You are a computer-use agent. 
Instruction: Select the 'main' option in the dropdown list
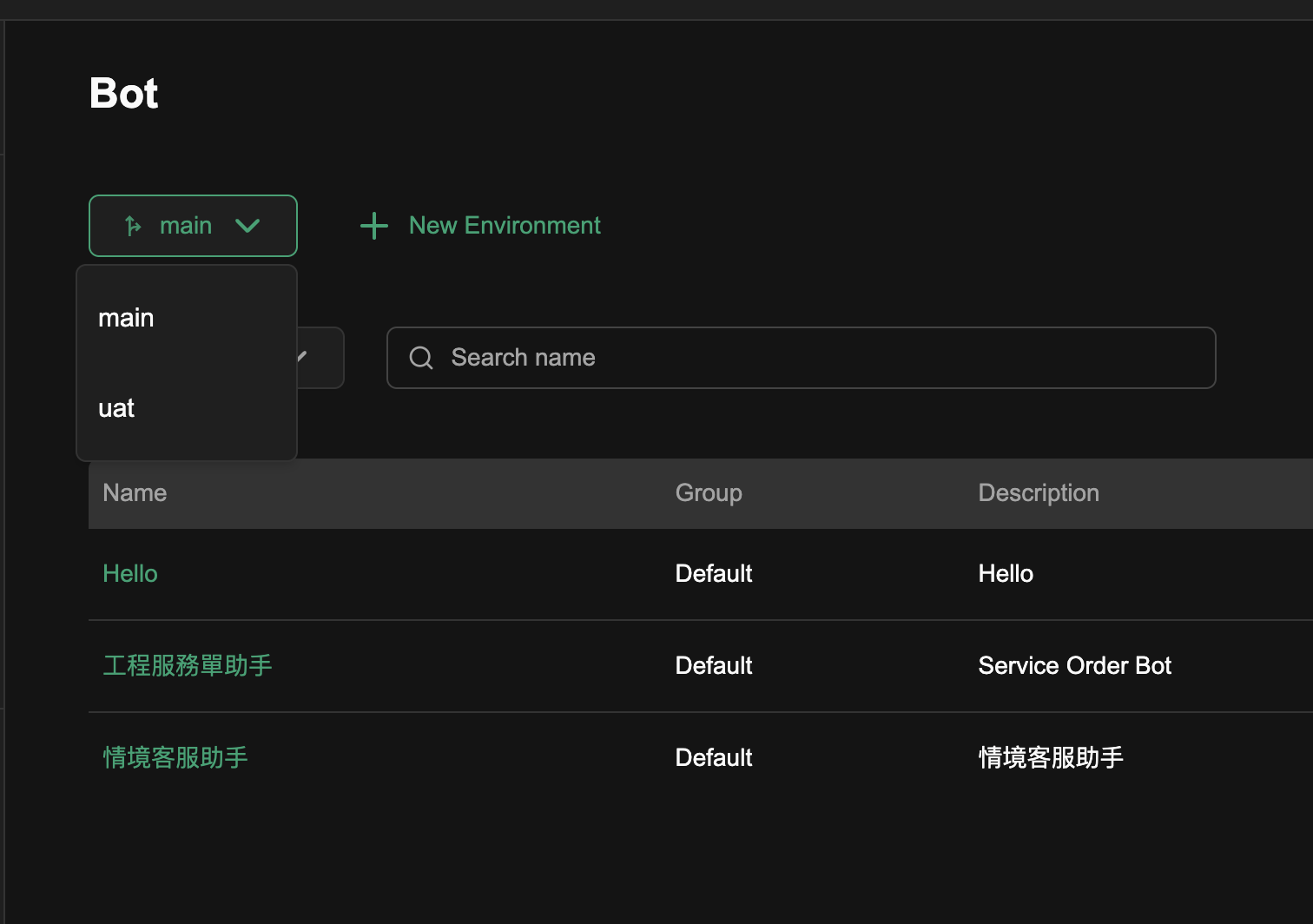127,318
